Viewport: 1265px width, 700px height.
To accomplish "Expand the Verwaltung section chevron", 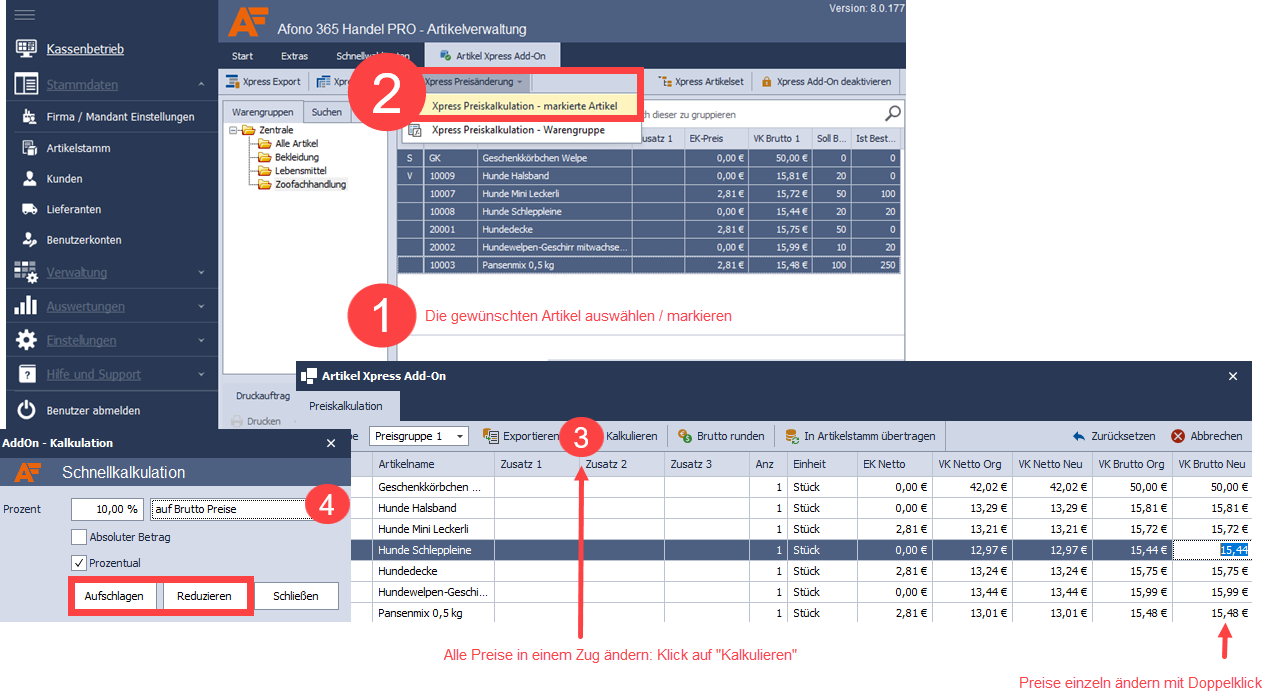I will tap(201, 272).
